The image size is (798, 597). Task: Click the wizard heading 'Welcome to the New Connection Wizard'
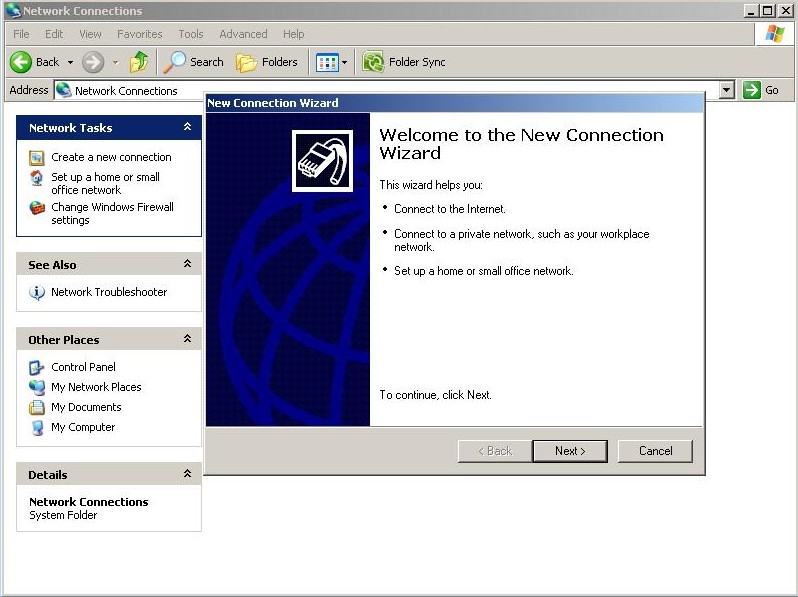pyautogui.click(x=522, y=144)
